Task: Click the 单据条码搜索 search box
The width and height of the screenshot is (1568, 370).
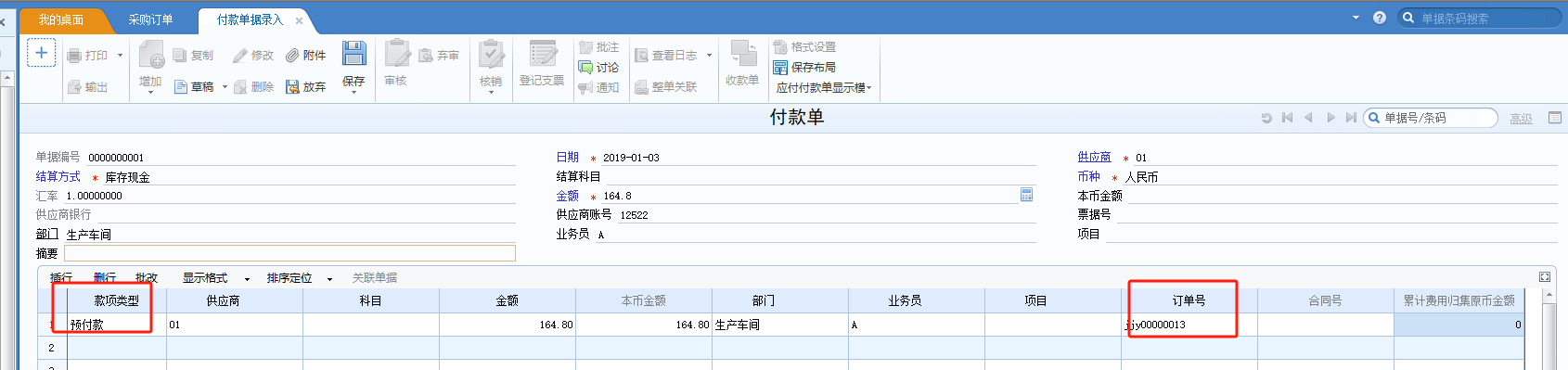Action: pyautogui.click(x=1480, y=18)
